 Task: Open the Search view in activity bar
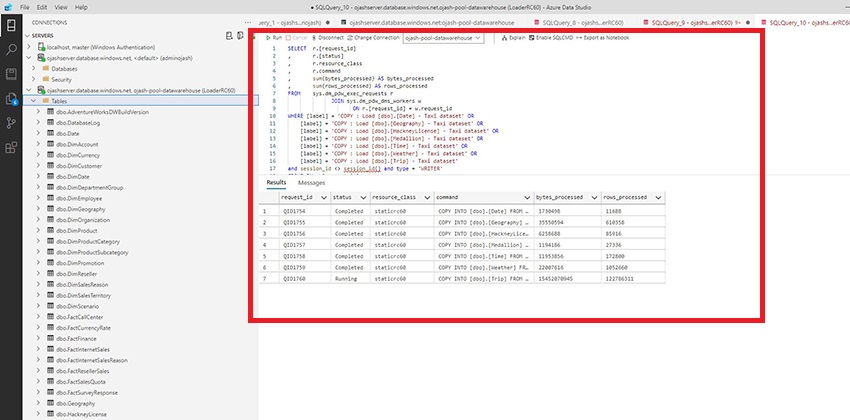[x=11, y=50]
